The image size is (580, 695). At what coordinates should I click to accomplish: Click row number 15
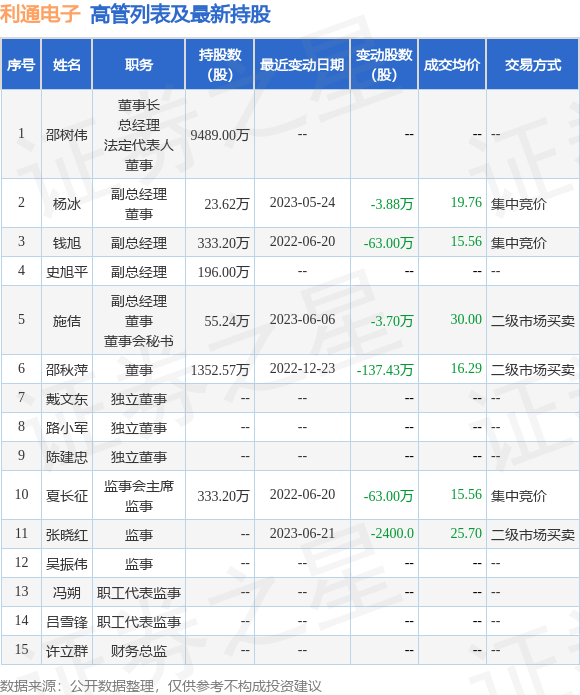(x=21, y=649)
